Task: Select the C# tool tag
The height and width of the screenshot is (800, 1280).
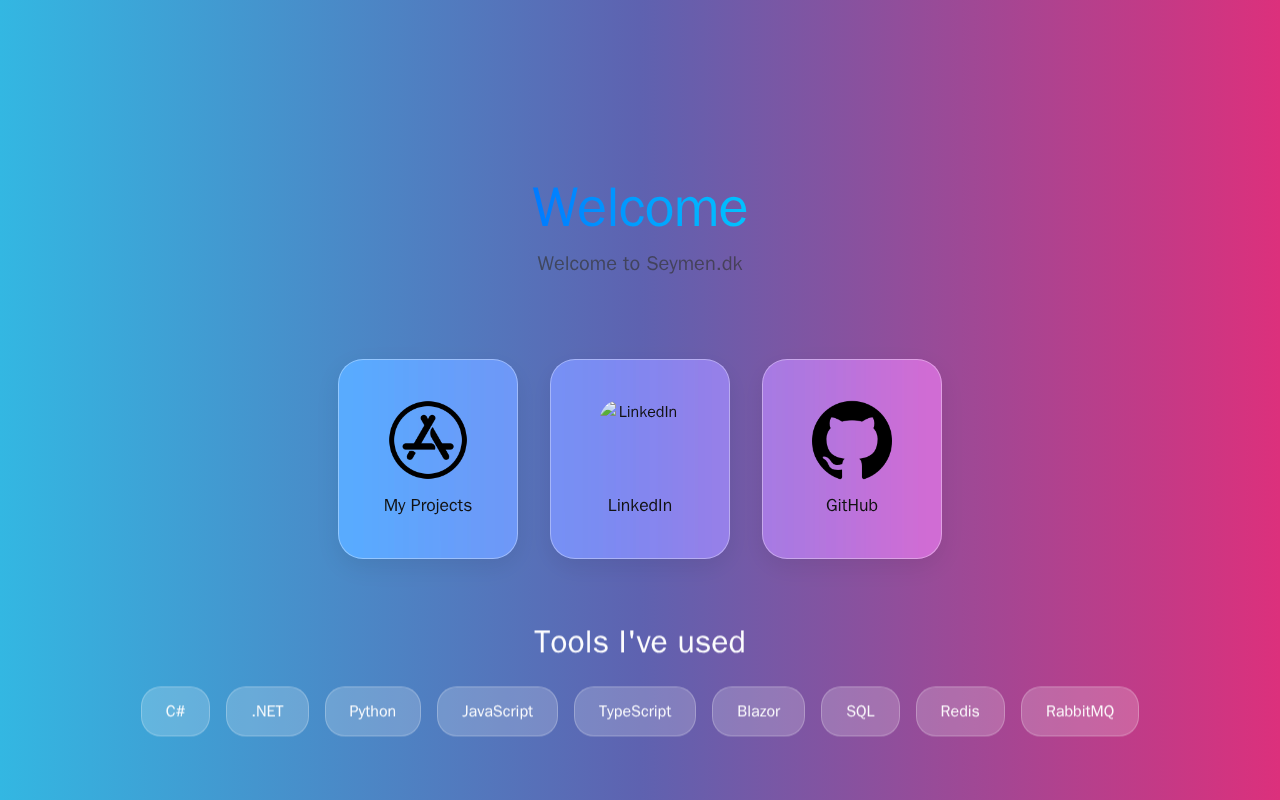Action: (176, 711)
